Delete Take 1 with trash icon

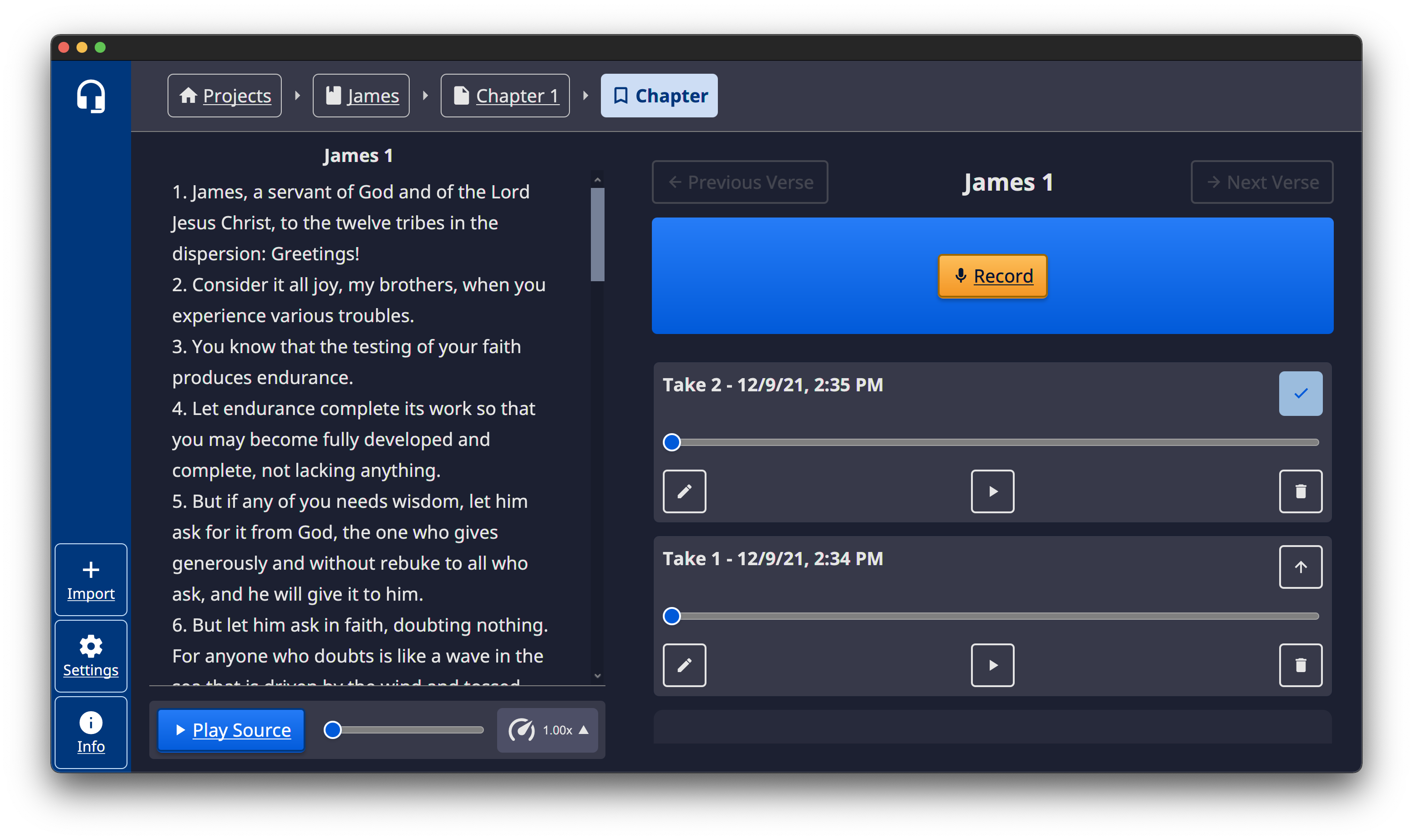click(x=1301, y=665)
